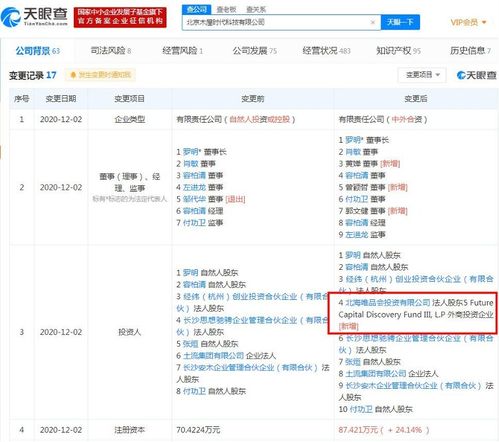Click the 变更日期 column header
This screenshot has height=442, width=499.
(61, 99)
